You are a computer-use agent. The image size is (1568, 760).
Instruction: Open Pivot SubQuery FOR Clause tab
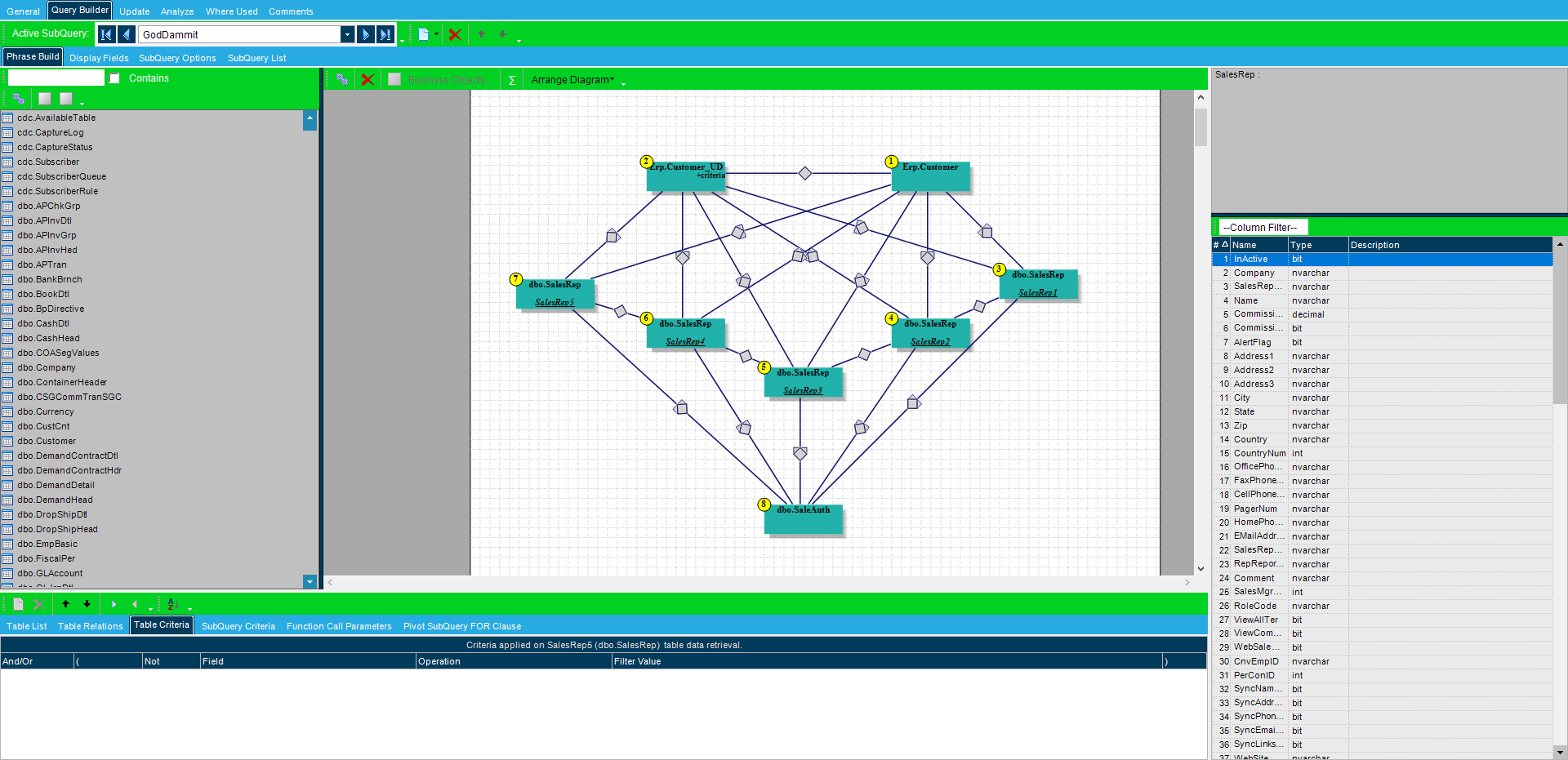click(x=462, y=626)
